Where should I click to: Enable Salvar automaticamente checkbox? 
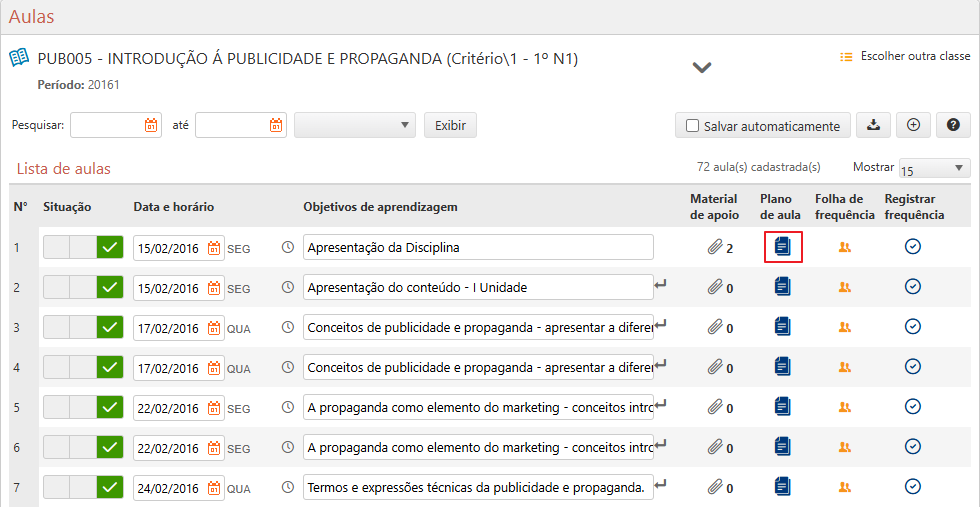coord(692,126)
